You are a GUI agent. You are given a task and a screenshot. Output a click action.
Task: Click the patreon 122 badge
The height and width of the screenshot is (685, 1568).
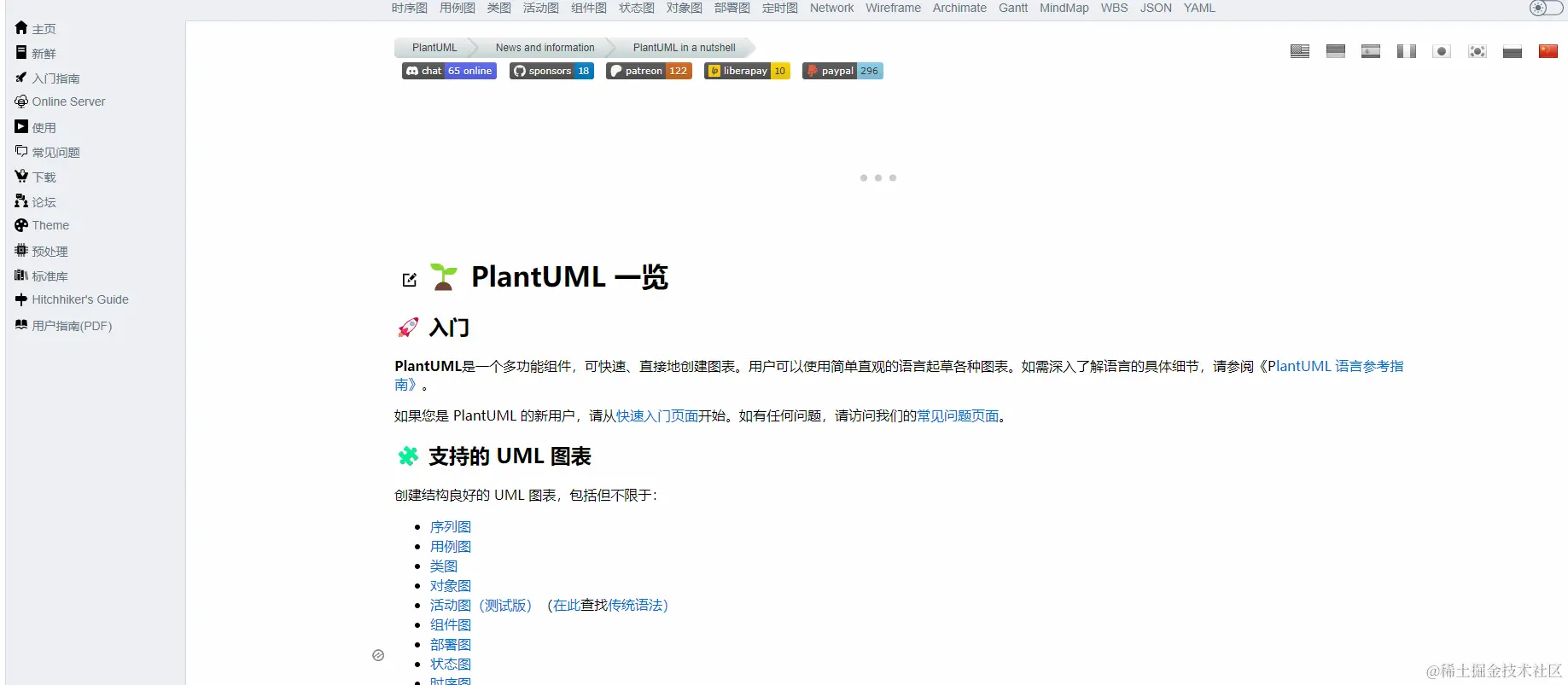pos(649,71)
